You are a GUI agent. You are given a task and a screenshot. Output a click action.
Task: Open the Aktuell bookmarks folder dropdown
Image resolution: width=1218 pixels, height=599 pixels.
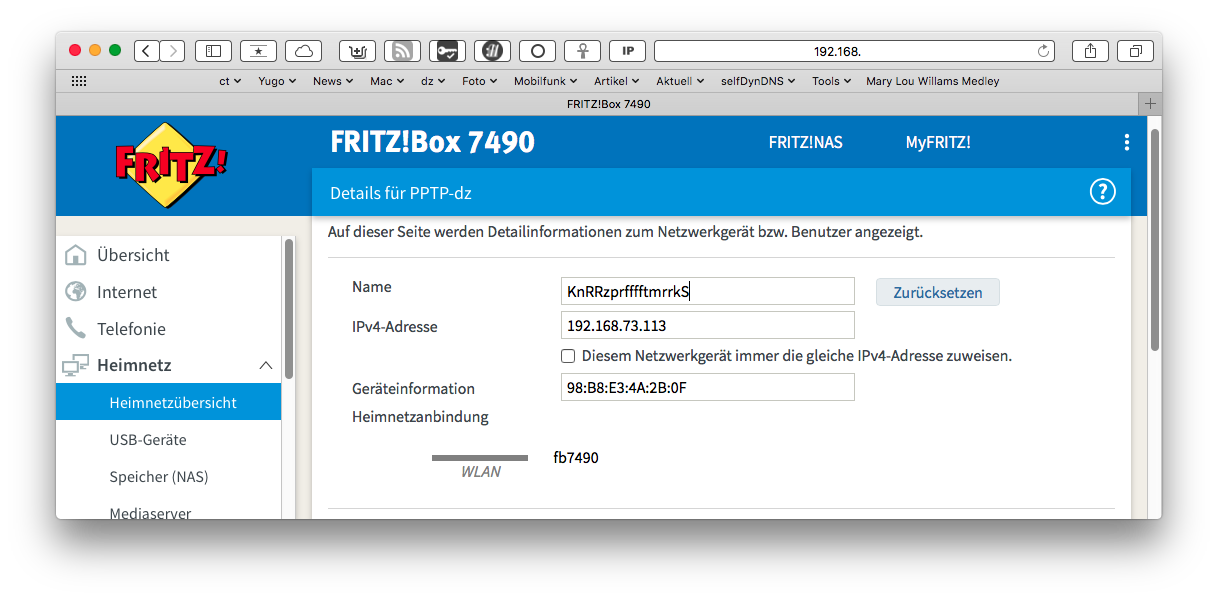[680, 81]
